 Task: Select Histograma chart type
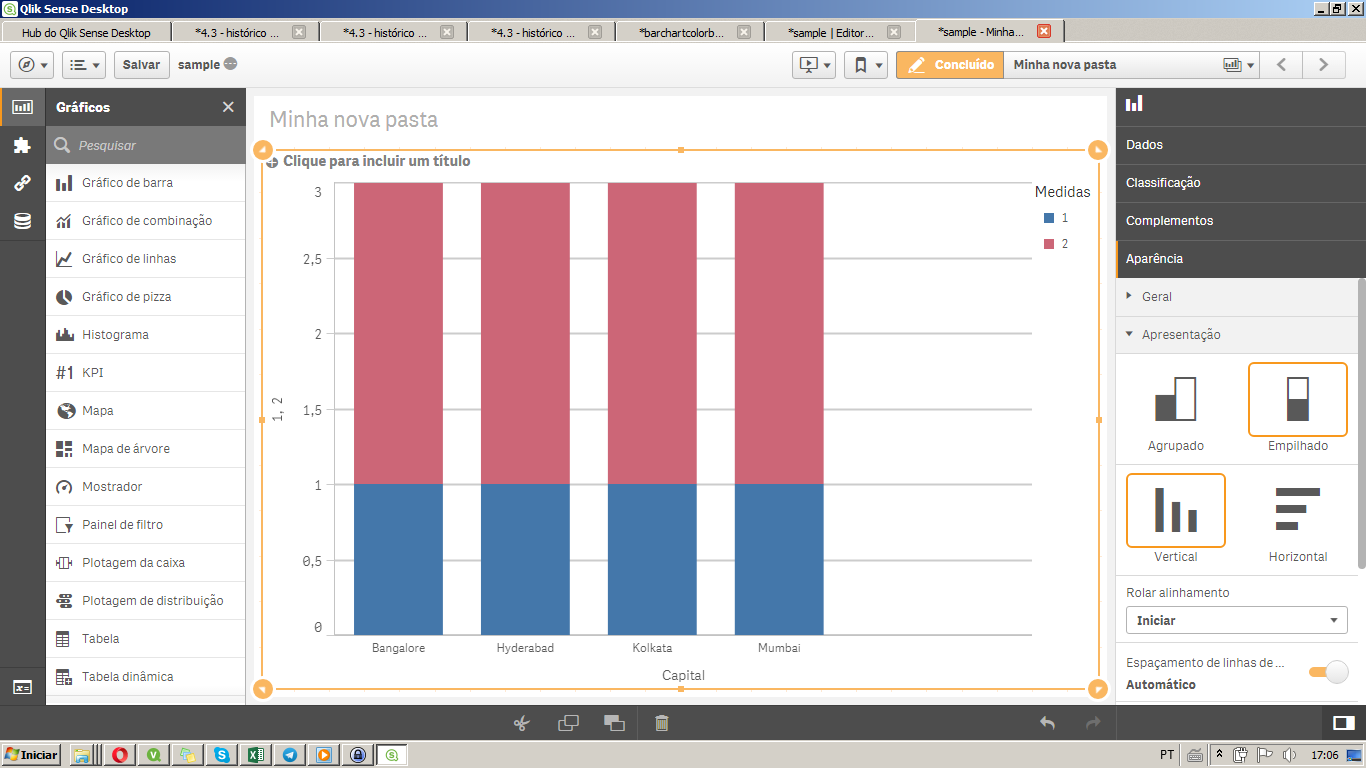click(146, 335)
